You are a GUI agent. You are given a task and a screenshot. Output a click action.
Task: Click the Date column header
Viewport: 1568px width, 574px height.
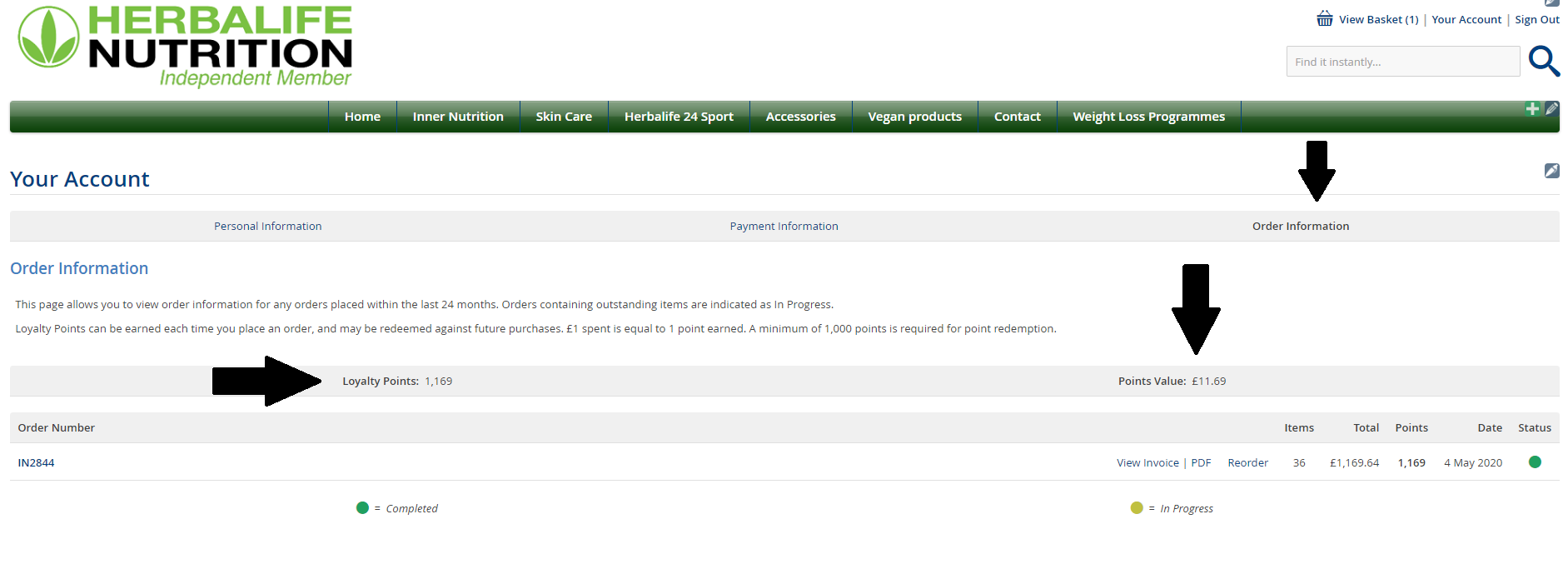1490,428
